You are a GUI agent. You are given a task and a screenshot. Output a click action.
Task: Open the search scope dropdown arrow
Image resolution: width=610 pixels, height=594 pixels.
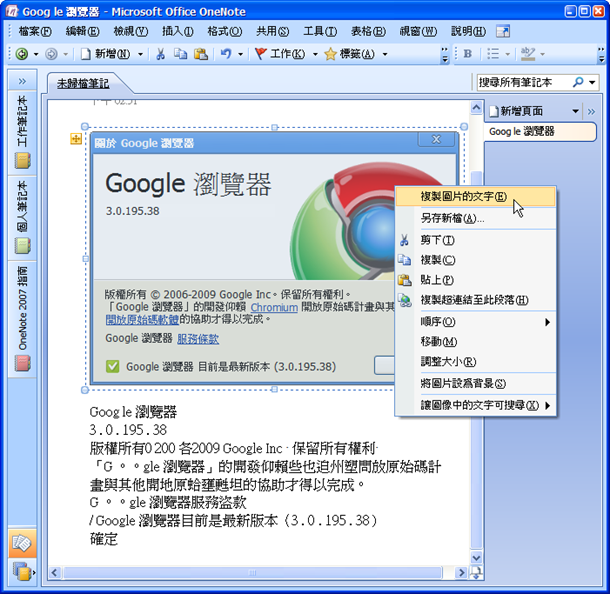click(x=592, y=82)
